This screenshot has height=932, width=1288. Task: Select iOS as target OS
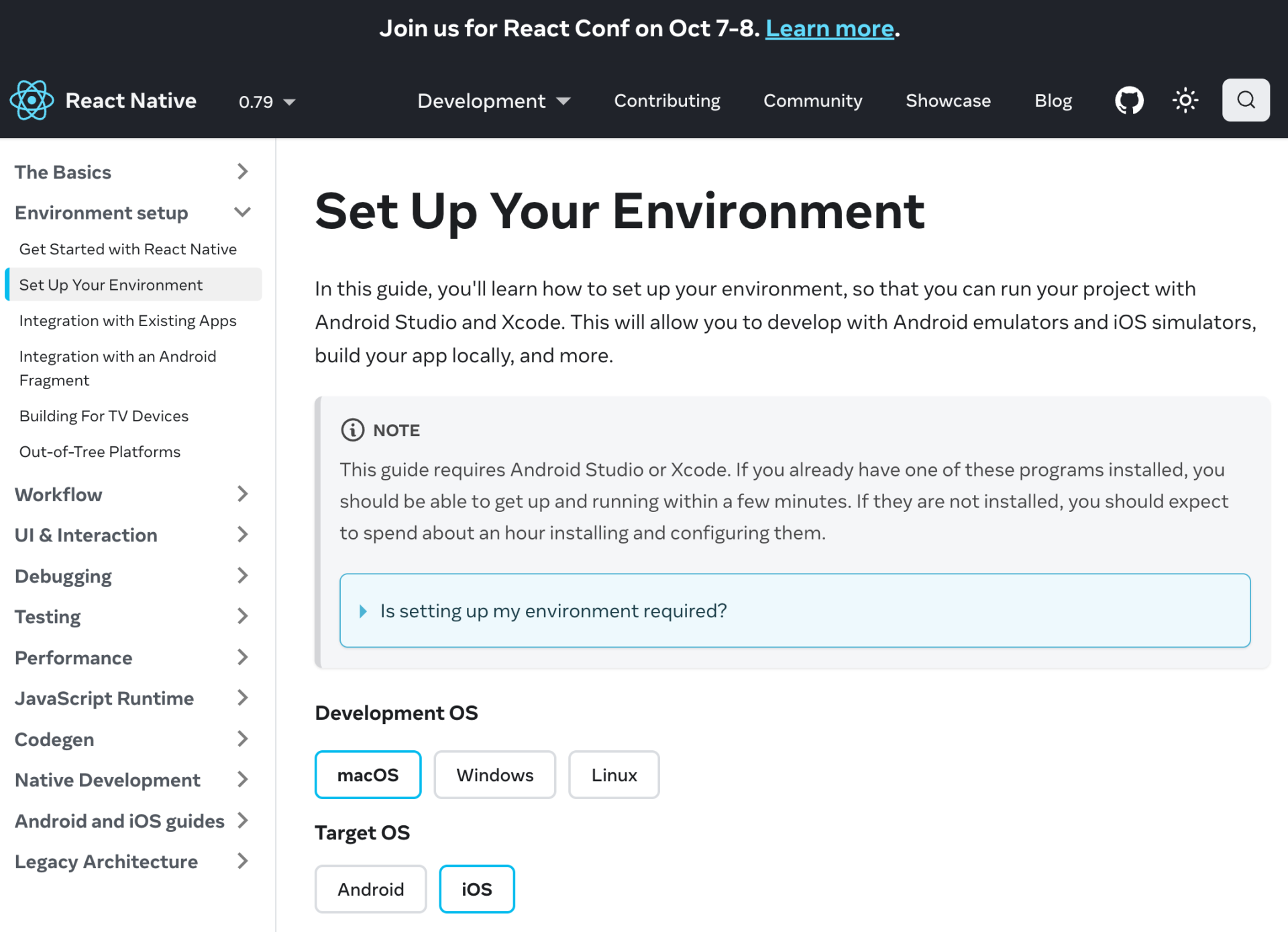477,889
